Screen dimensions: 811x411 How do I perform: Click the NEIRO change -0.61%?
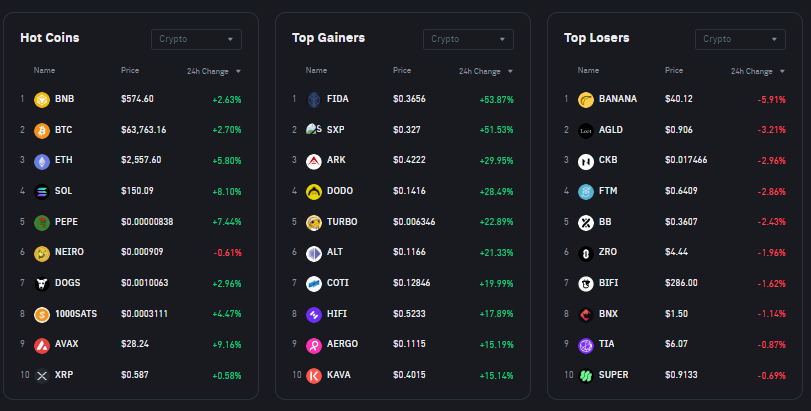228,253
